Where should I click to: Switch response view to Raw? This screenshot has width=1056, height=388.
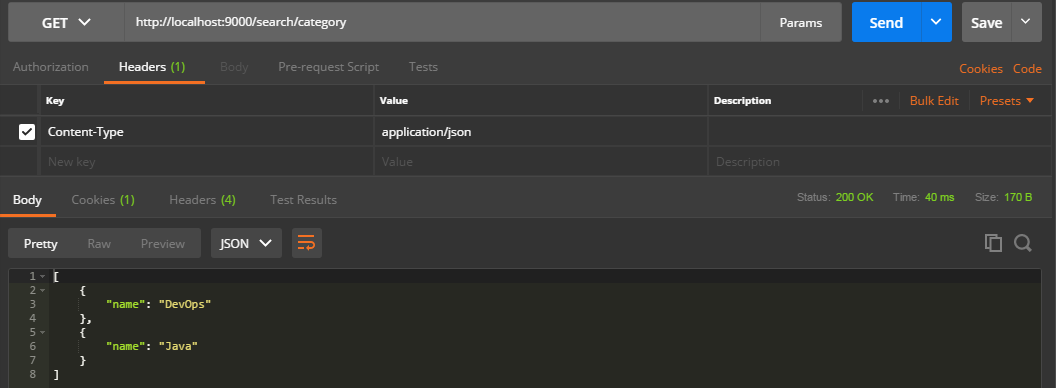click(x=99, y=244)
